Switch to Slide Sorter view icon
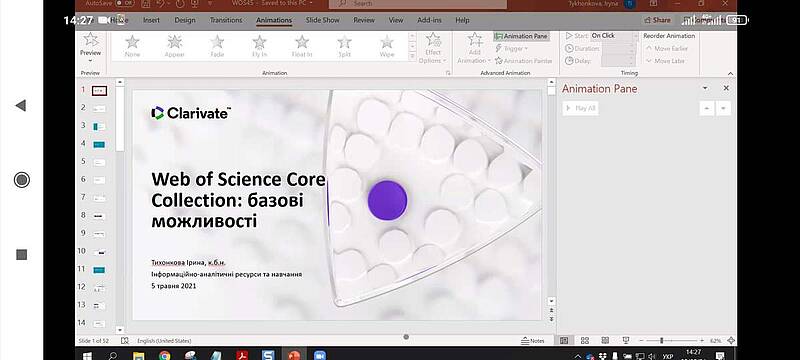 pos(585,341)
